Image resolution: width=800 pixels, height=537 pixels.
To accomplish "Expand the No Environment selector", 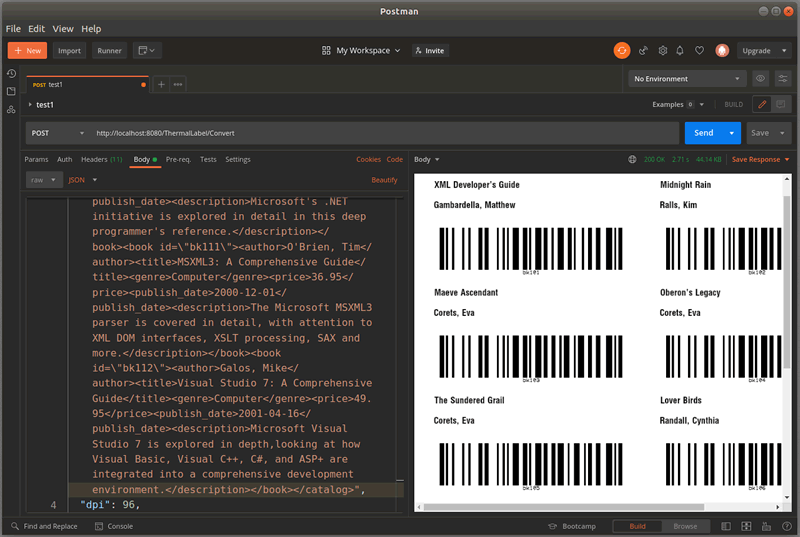I will 687,78.
